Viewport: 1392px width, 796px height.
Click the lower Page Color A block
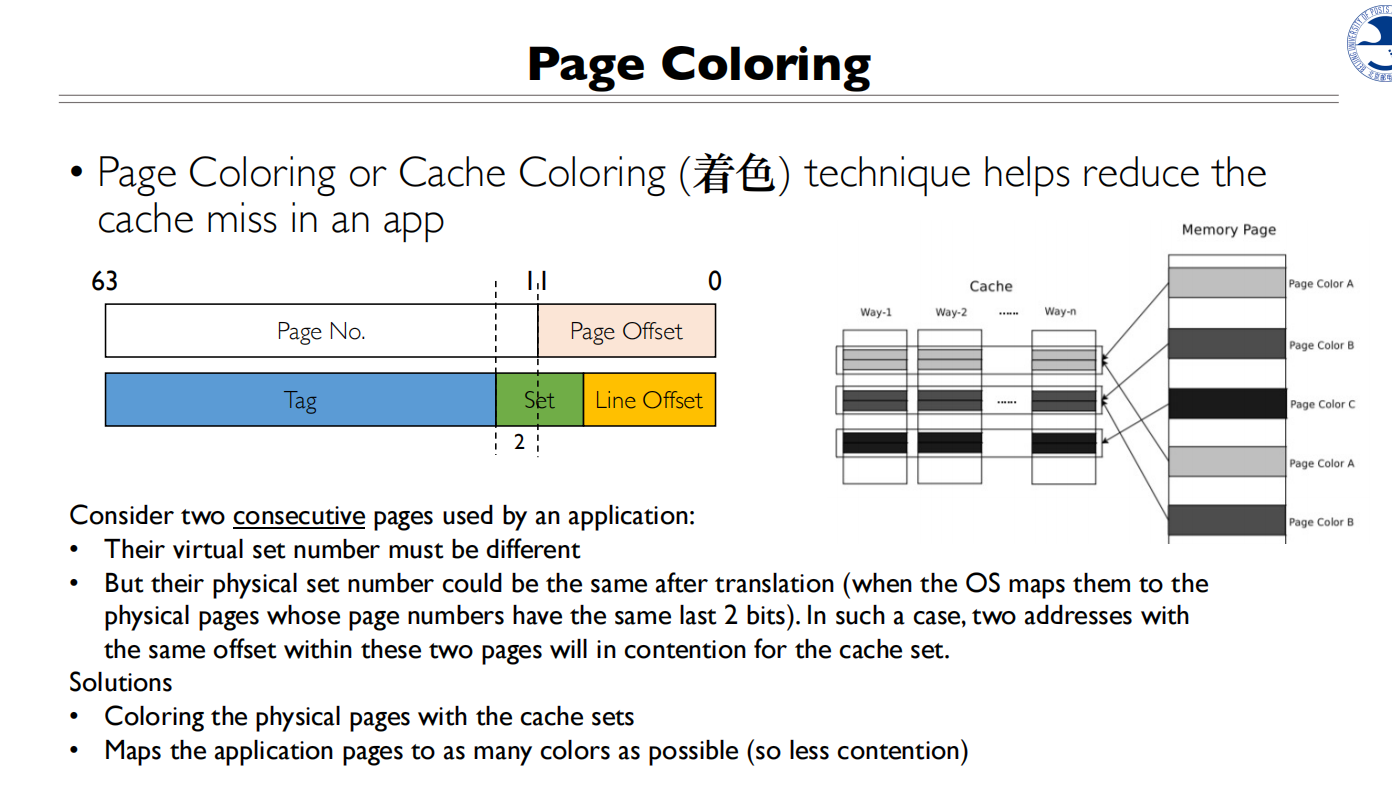(x=1226, y=462)
